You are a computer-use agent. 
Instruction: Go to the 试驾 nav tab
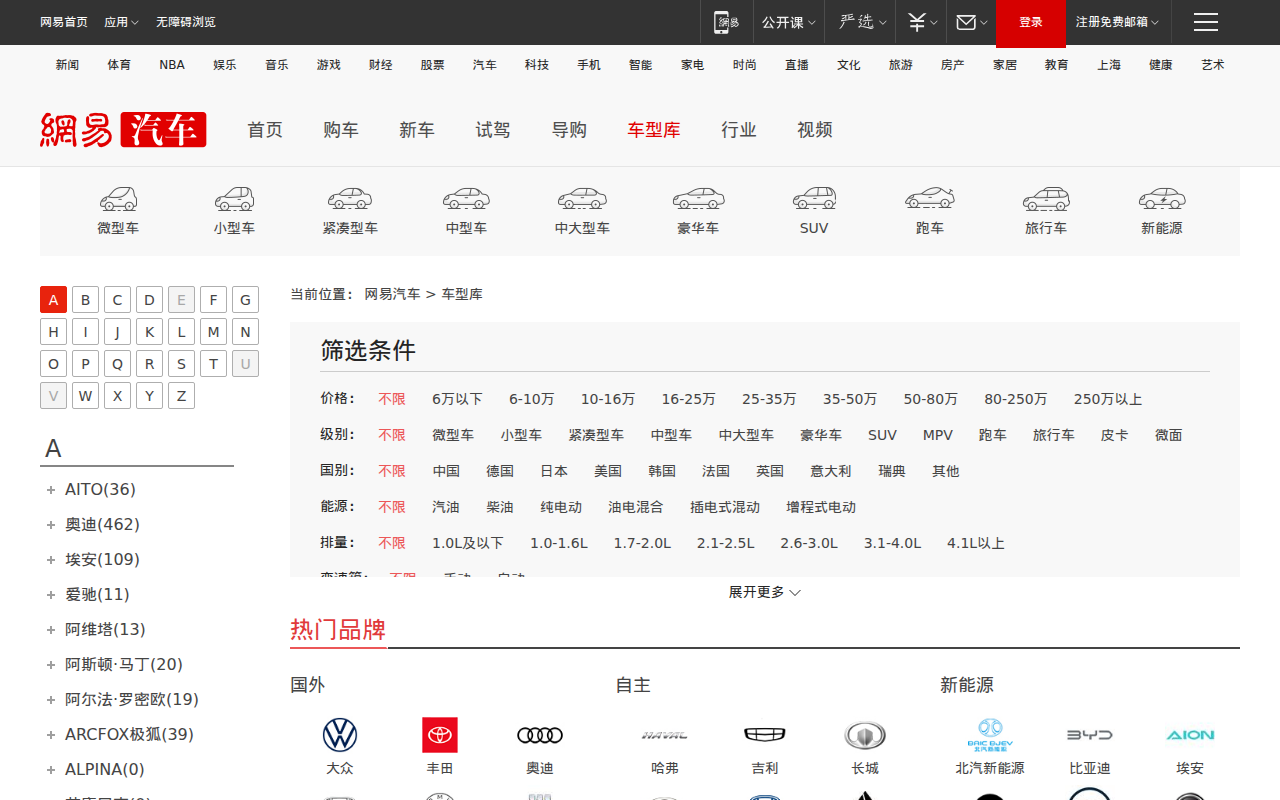point(493,130)
